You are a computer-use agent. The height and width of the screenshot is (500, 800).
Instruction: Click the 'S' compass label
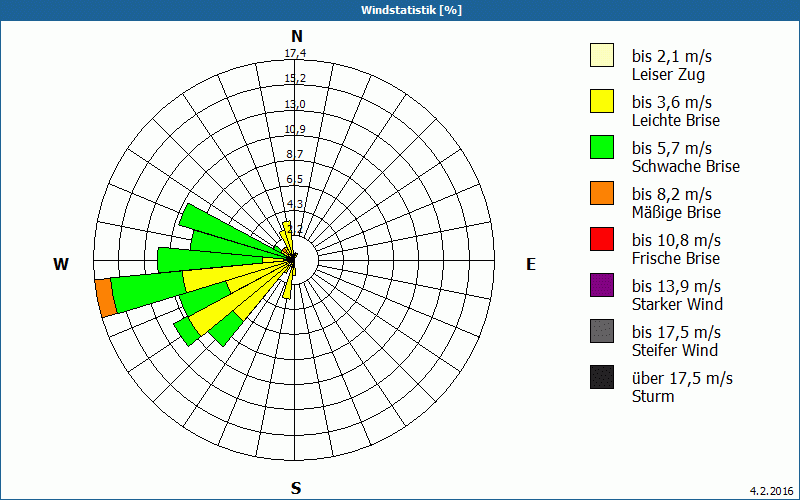pyautogui.click(x=296, y=488)
